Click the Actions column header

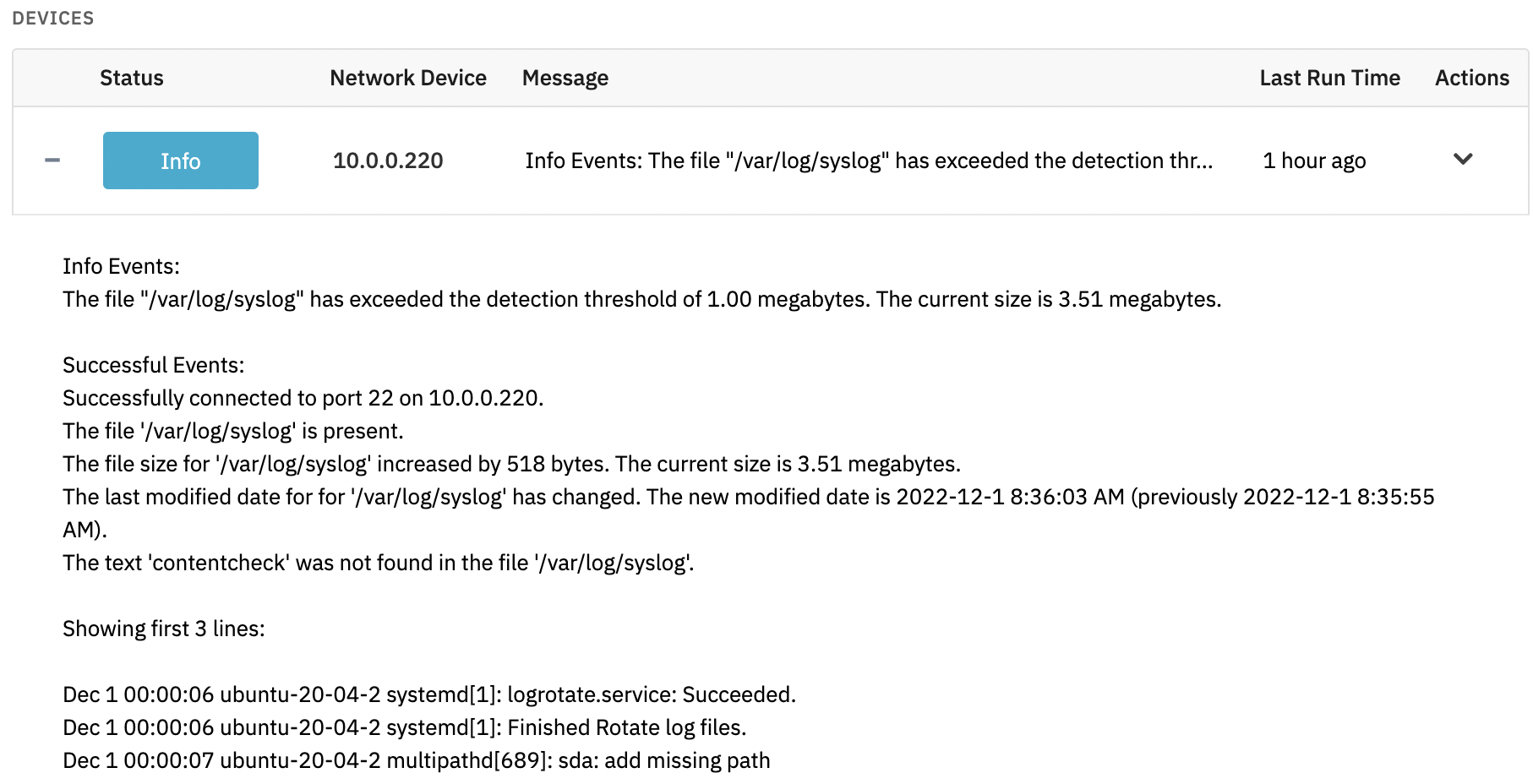click(1472, 78)
